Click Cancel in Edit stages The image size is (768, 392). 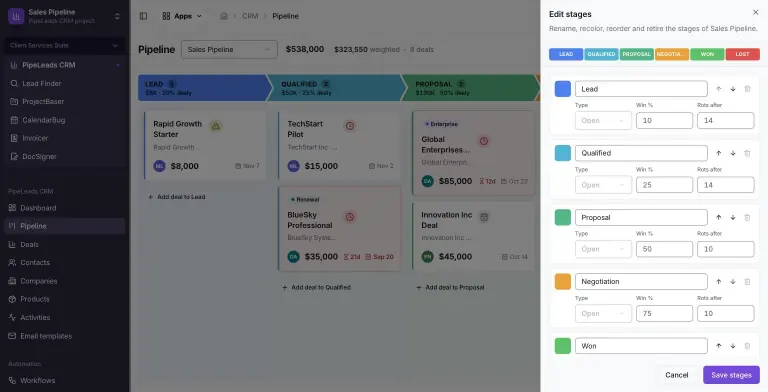pyautogui.click(x=676, y=375)
